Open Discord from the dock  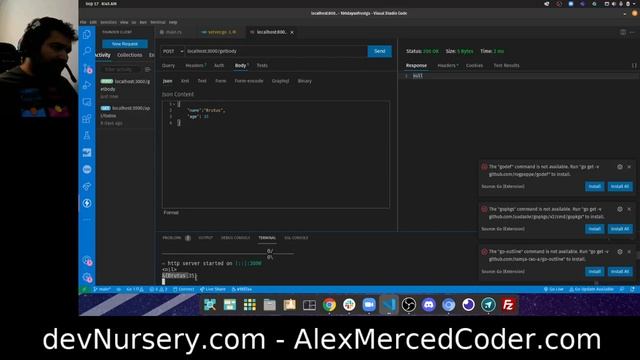429,305
